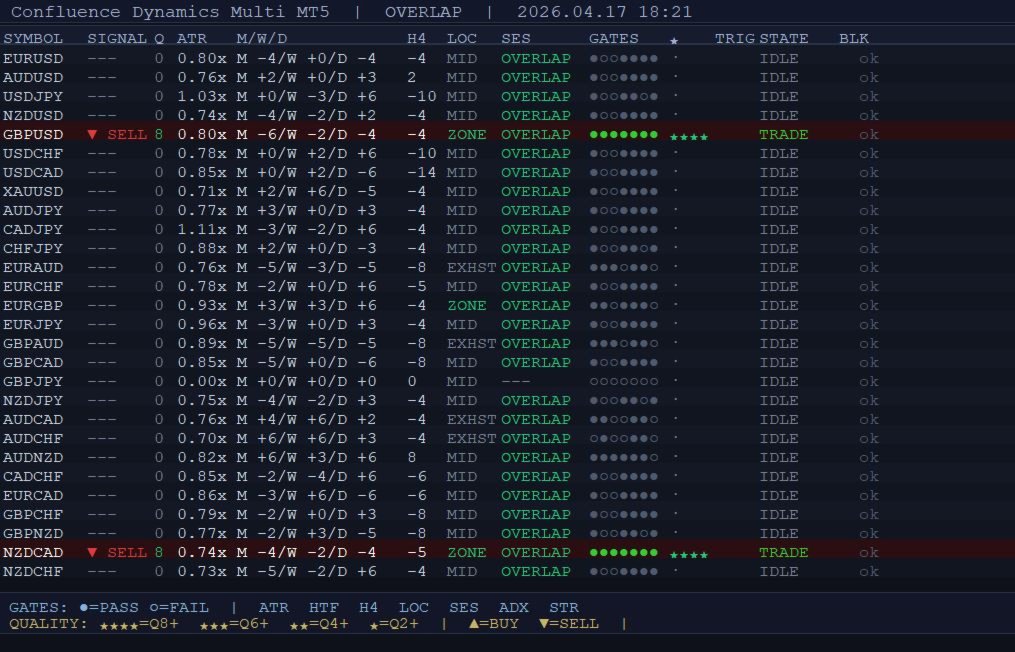Click the TRIG column header
The height and width of the screenshot is (652, 1015).
[x=735, y=39]
